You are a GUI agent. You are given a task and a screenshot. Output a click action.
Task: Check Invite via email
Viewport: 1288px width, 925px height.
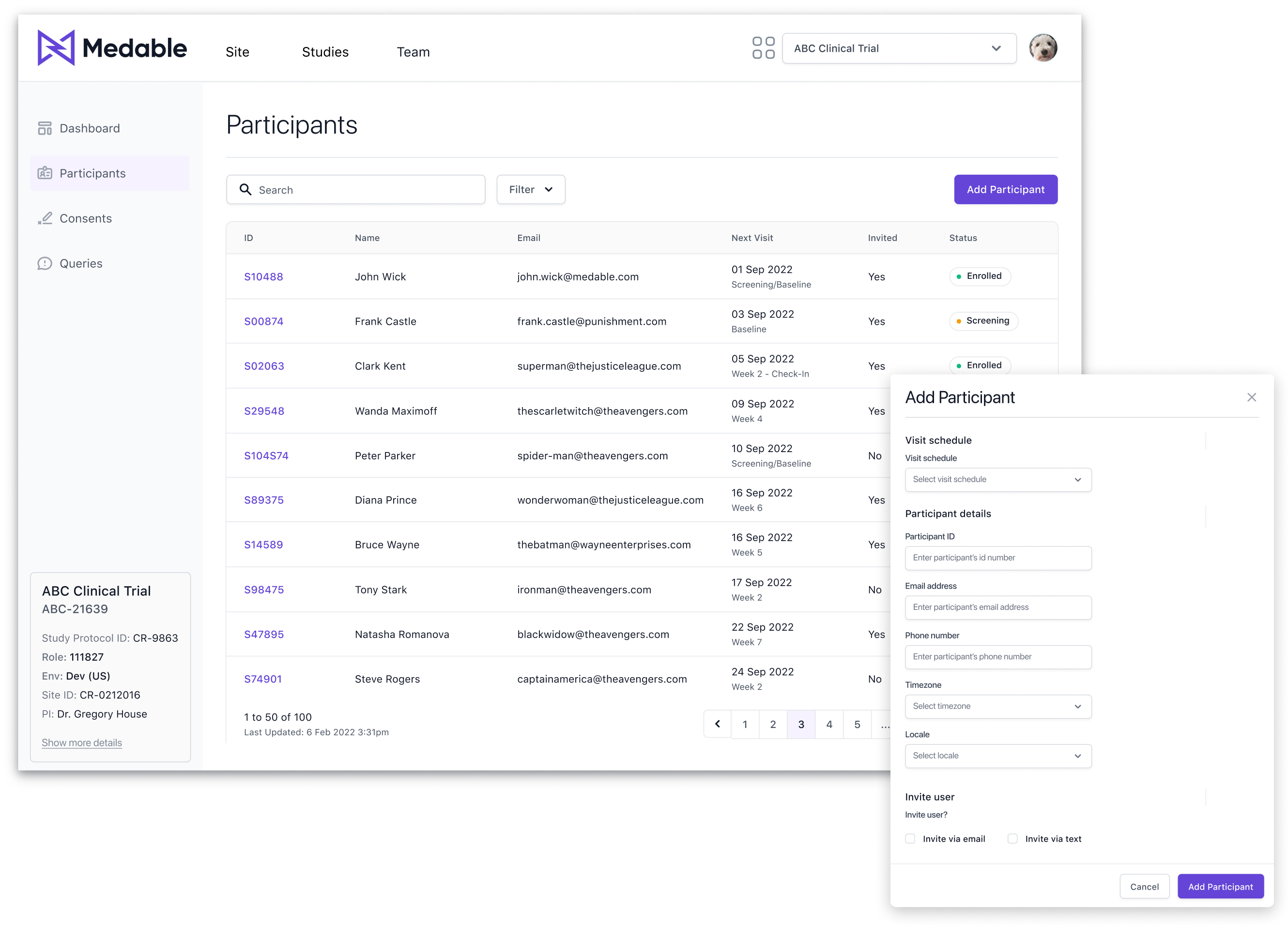(910, 839)
